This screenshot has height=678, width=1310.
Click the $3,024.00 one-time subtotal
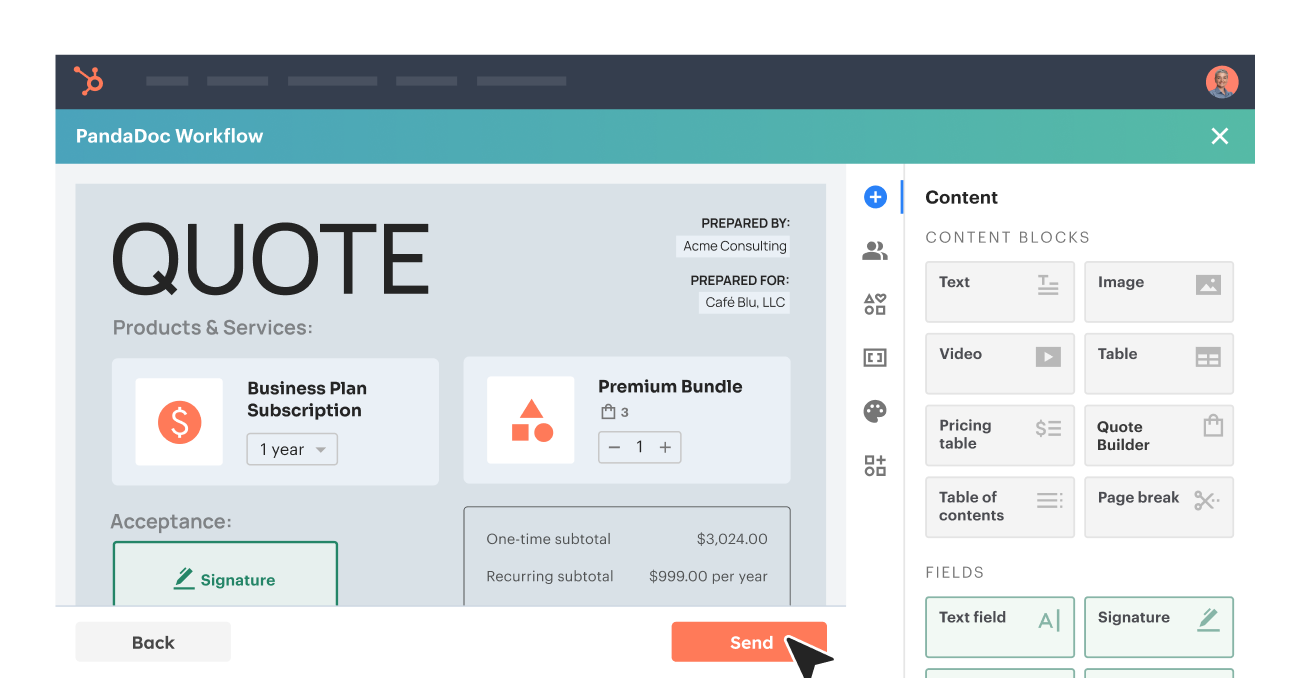click(732, 539)
